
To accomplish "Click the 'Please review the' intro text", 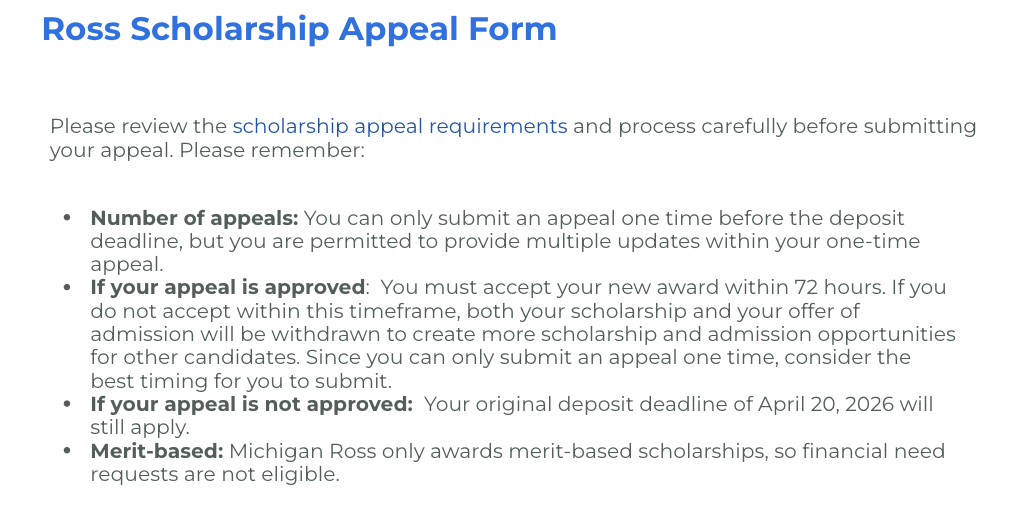I will click(x=138, y=127).
